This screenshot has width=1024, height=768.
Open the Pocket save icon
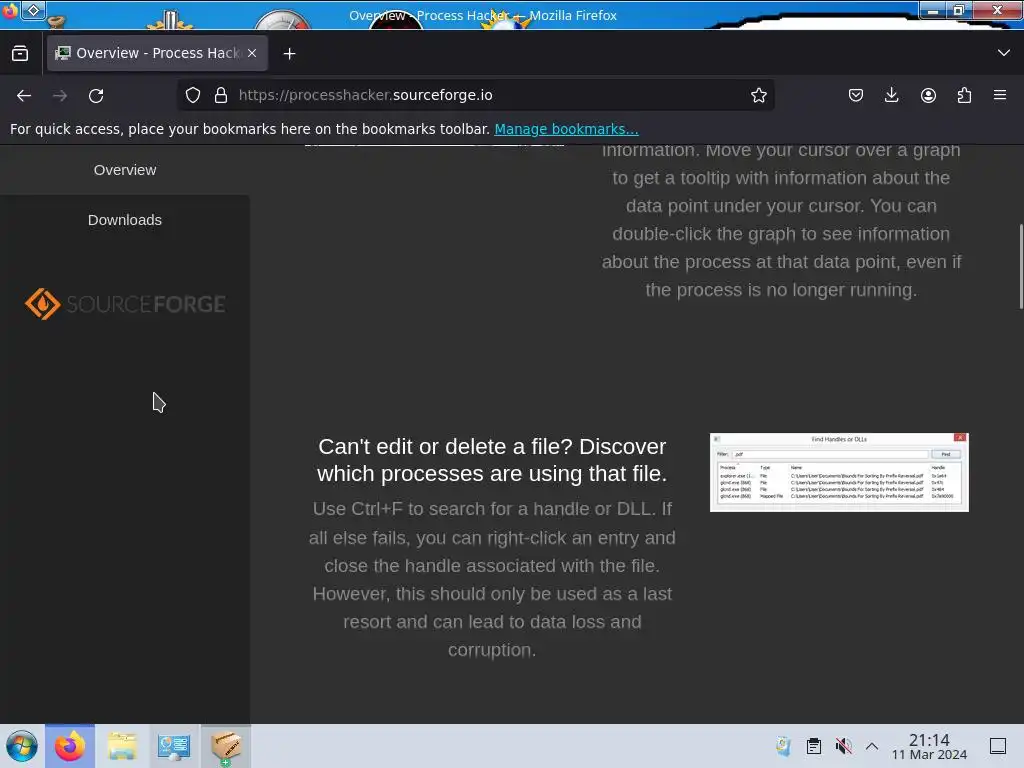[x=856, y=95]
